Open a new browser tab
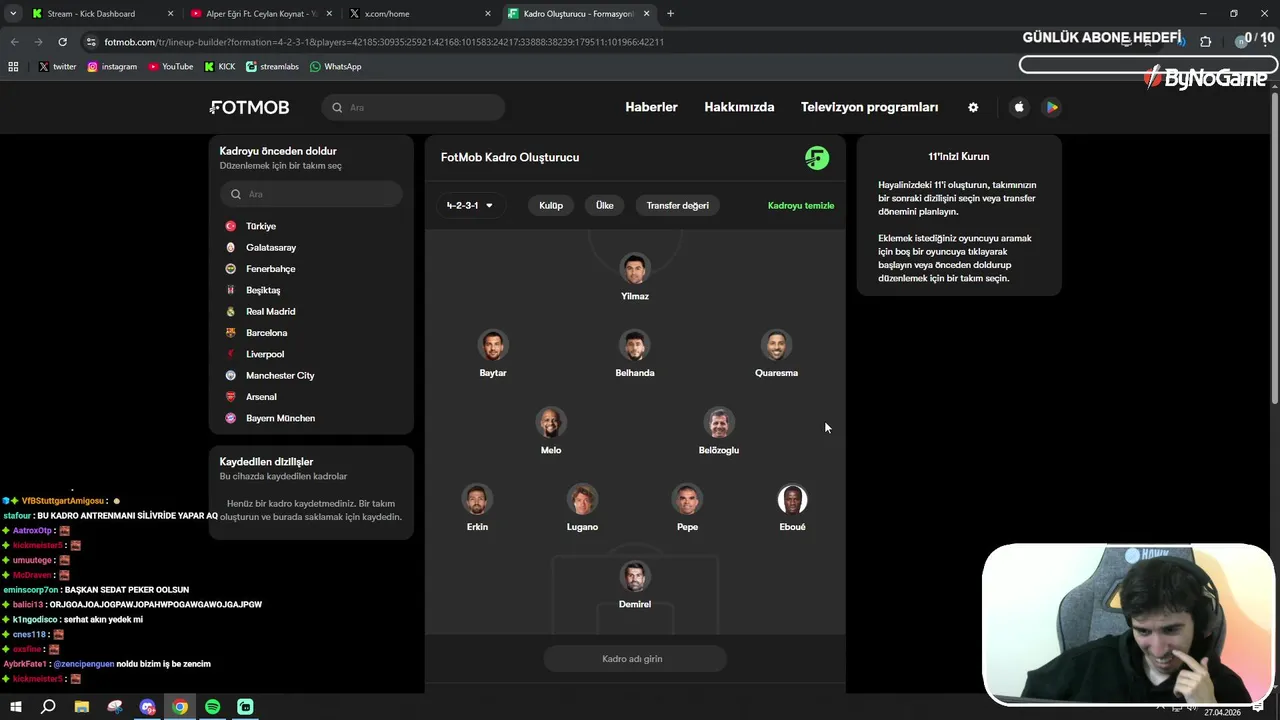This screenshot has width=1280, height=720. coord(670,14)
